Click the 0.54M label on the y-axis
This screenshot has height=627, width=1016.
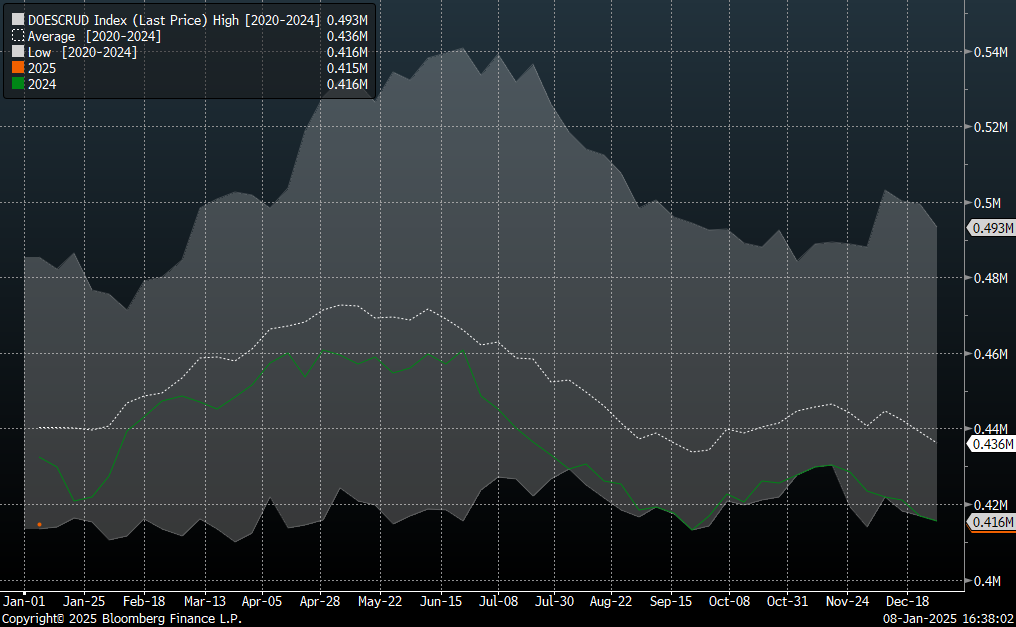[990, 52]
